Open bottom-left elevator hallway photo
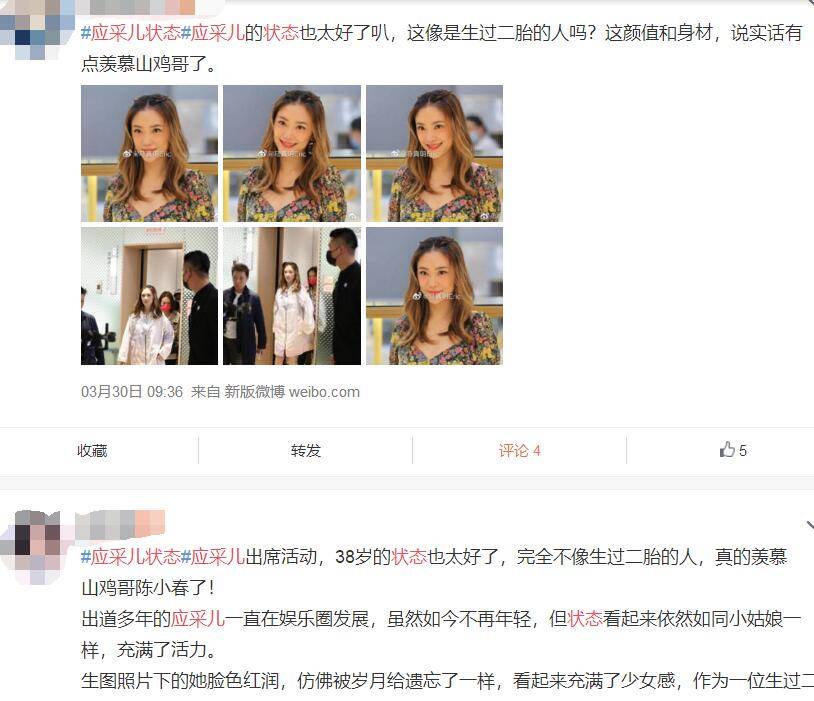Image resolution: width=814 pixels, height=701 pixels. (150, 296)
